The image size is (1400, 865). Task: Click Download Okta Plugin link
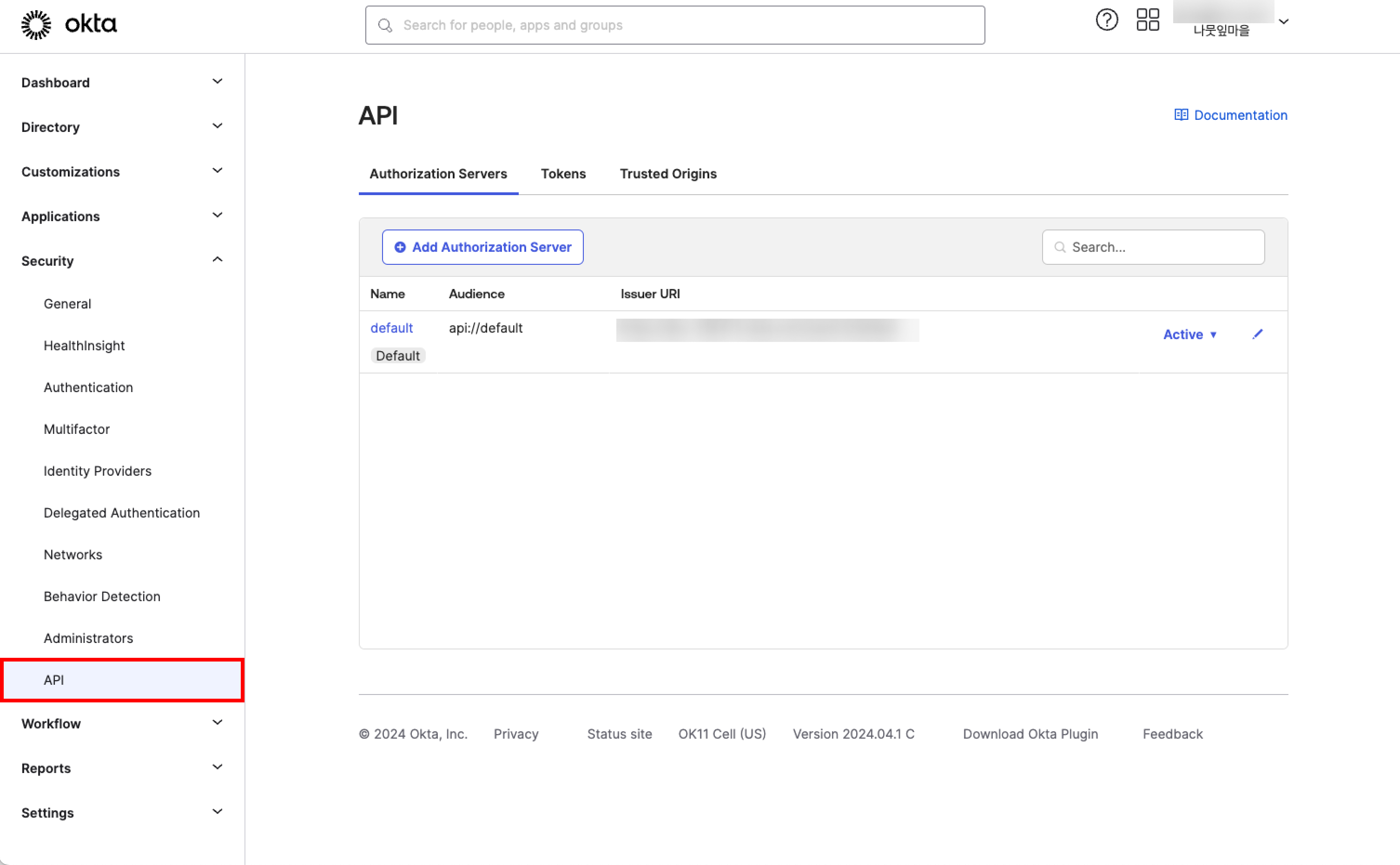pos(1030,734)
